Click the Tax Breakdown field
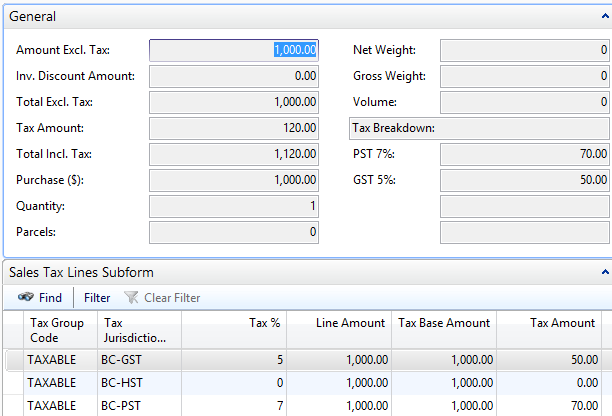 [x=479, y=128]
